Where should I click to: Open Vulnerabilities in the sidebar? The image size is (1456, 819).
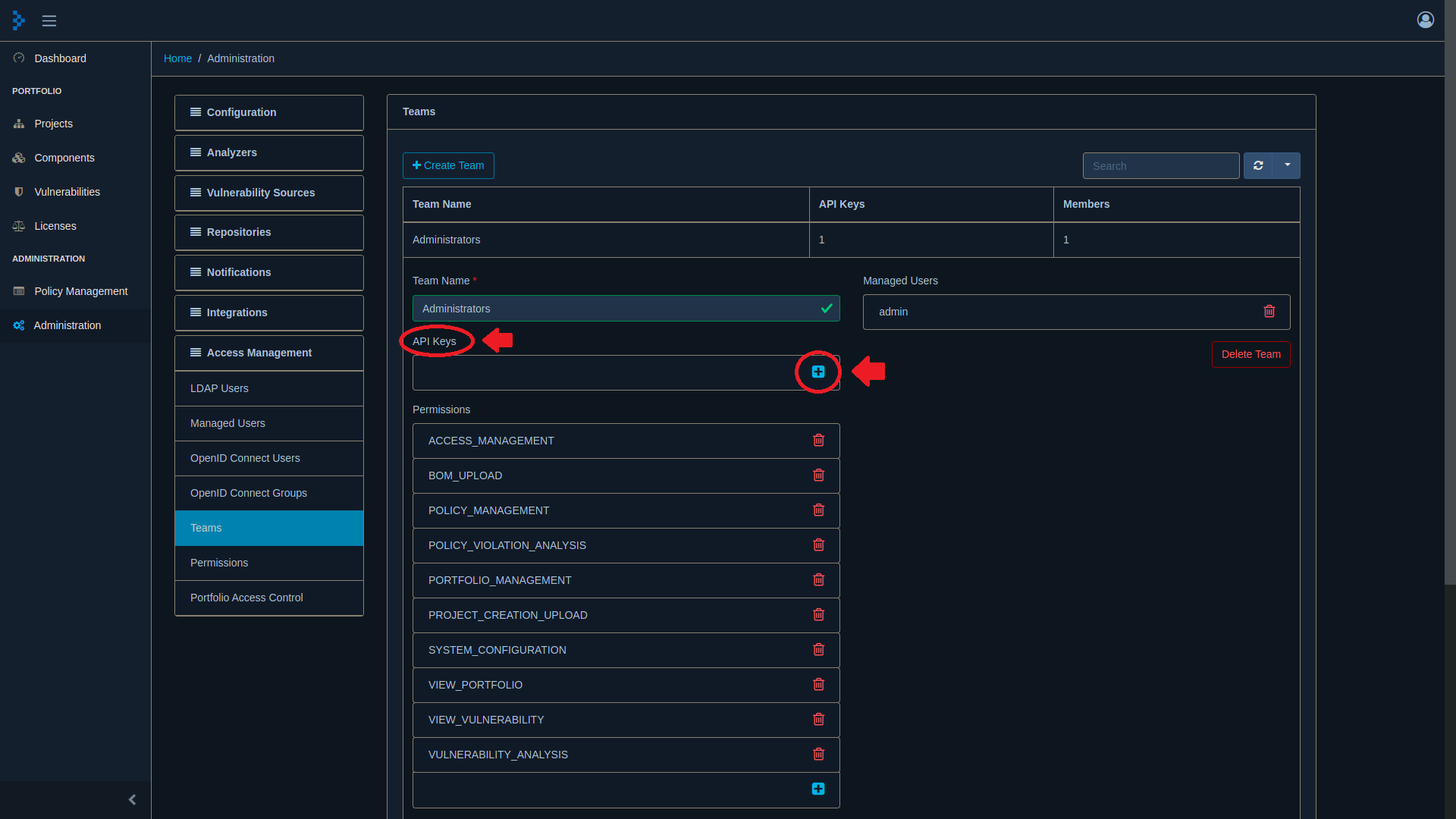[75, 192]
